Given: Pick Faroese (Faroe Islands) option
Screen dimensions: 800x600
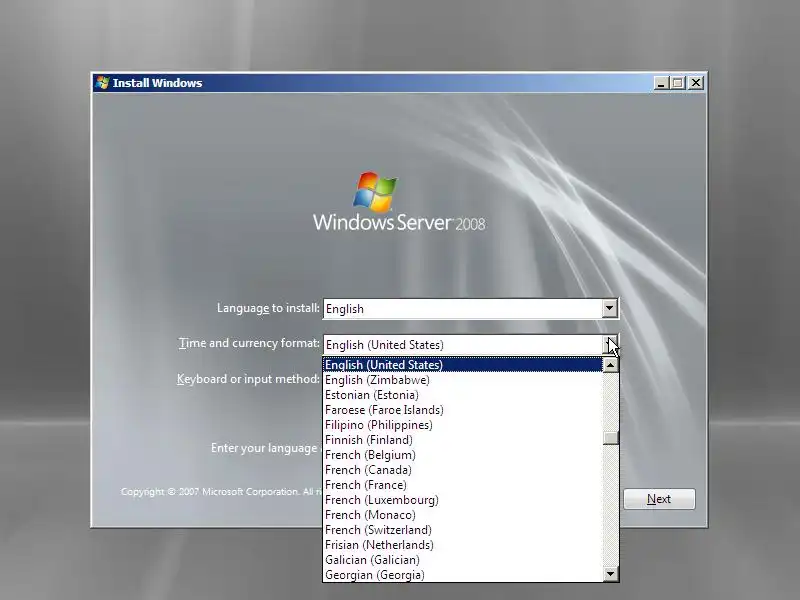Looking at the screenshot, I should (463, 410).
